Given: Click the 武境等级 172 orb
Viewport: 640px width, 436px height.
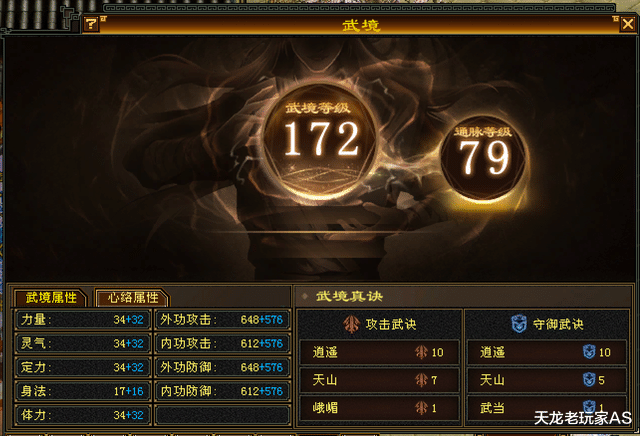Looking at the screenshot, I should point(321,140).
